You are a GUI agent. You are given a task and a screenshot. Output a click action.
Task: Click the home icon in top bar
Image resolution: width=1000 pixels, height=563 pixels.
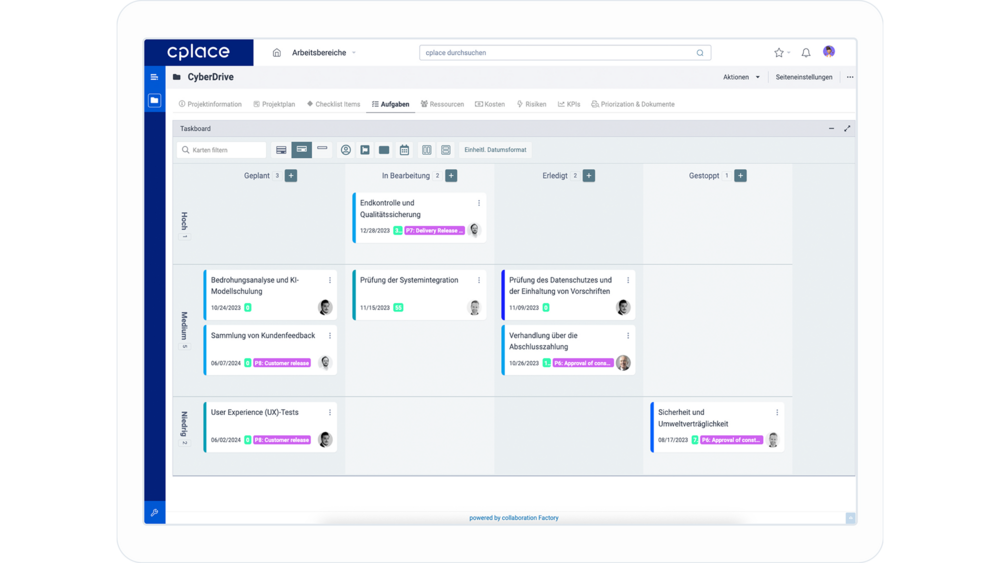click(277, 53)
